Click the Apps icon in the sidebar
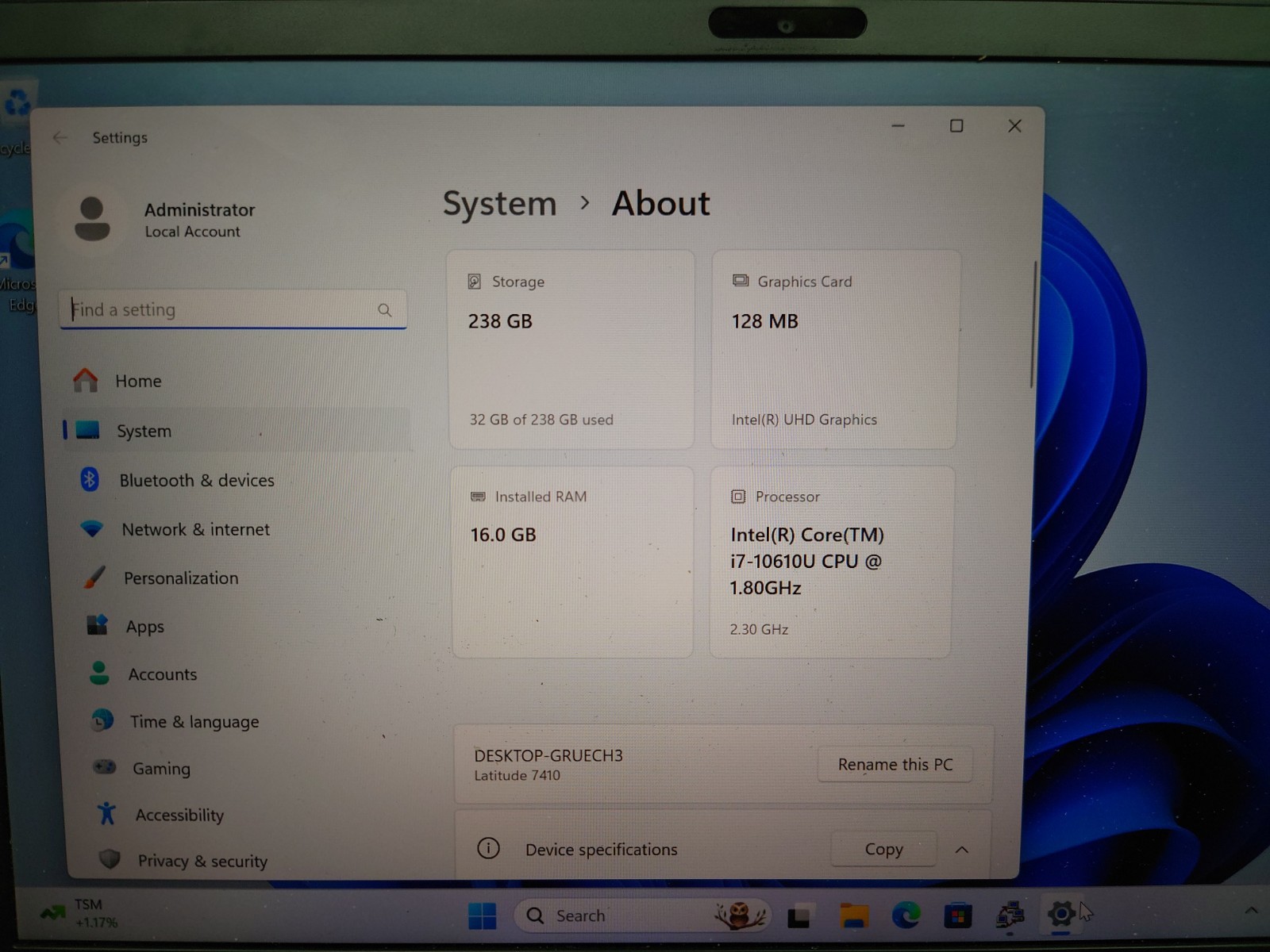Image resolution: width=1270 pixels, height=952 pixels. pyautogui.click(x=97, y=625)
